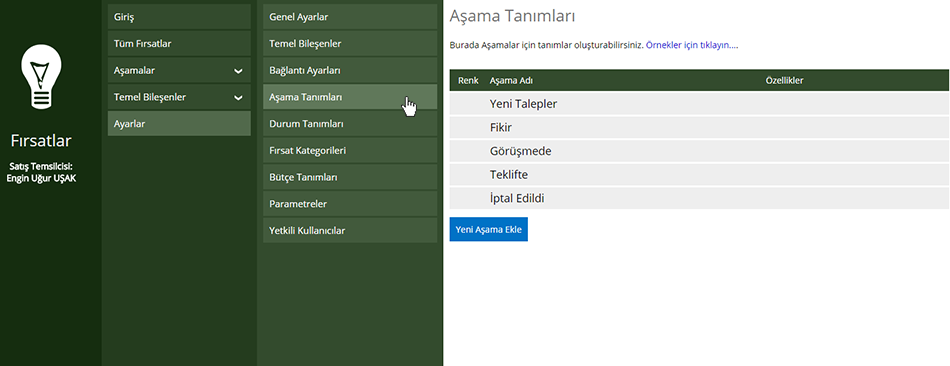
Task: Expand the Aşamalar chevron arrow
Action: (238, 71)
